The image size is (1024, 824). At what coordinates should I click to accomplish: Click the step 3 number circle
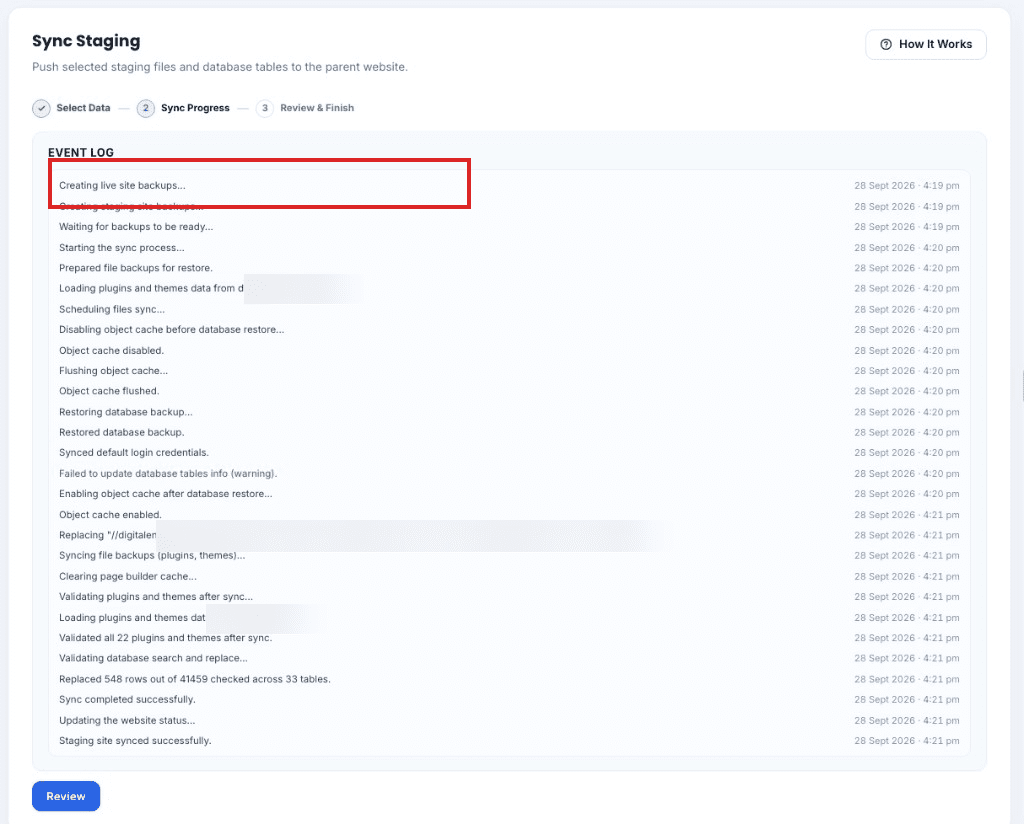click(x=264, y=108)
